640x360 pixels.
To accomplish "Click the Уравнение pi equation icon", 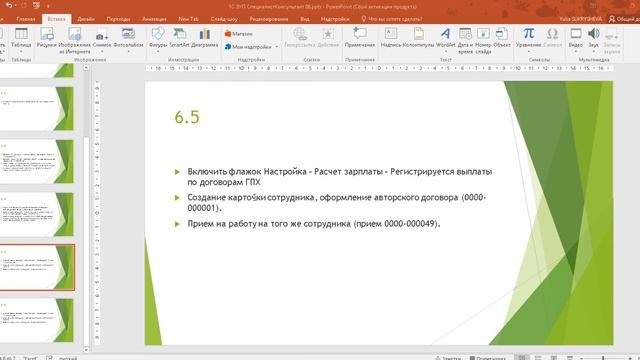I will click(529, 33).
